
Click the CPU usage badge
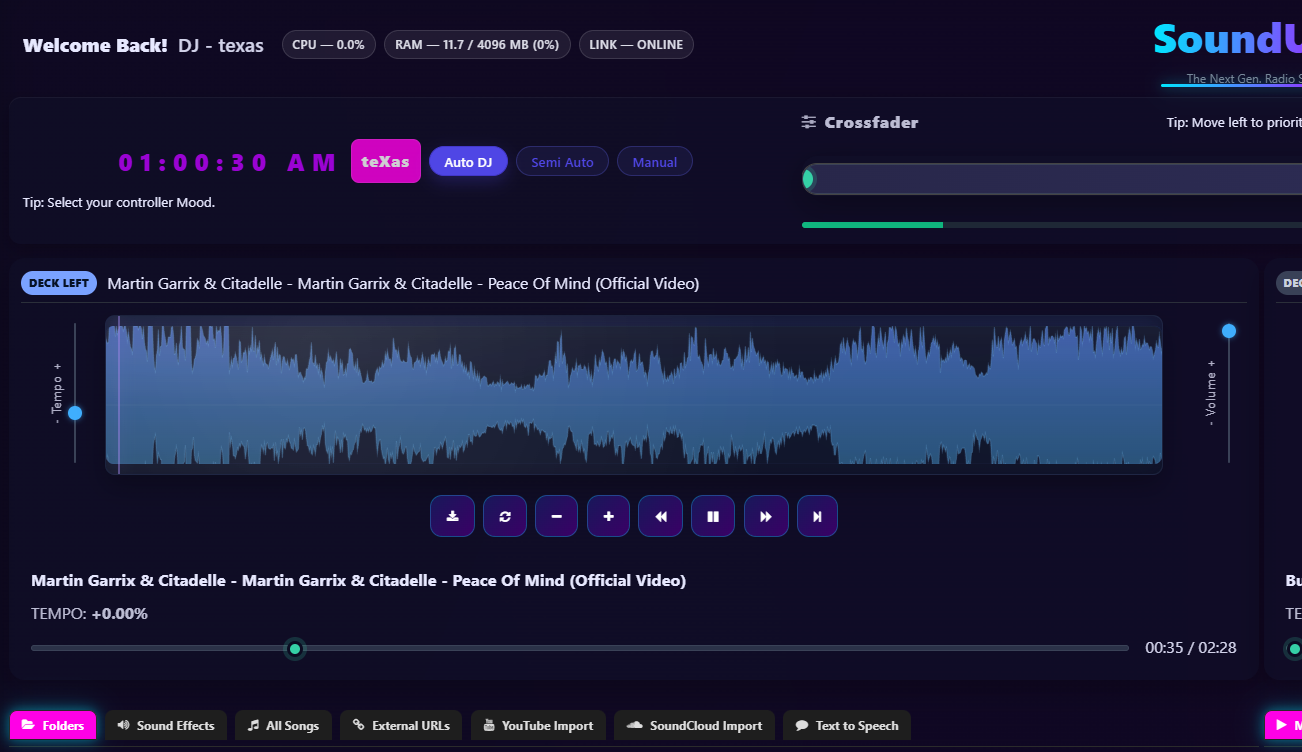329,45
